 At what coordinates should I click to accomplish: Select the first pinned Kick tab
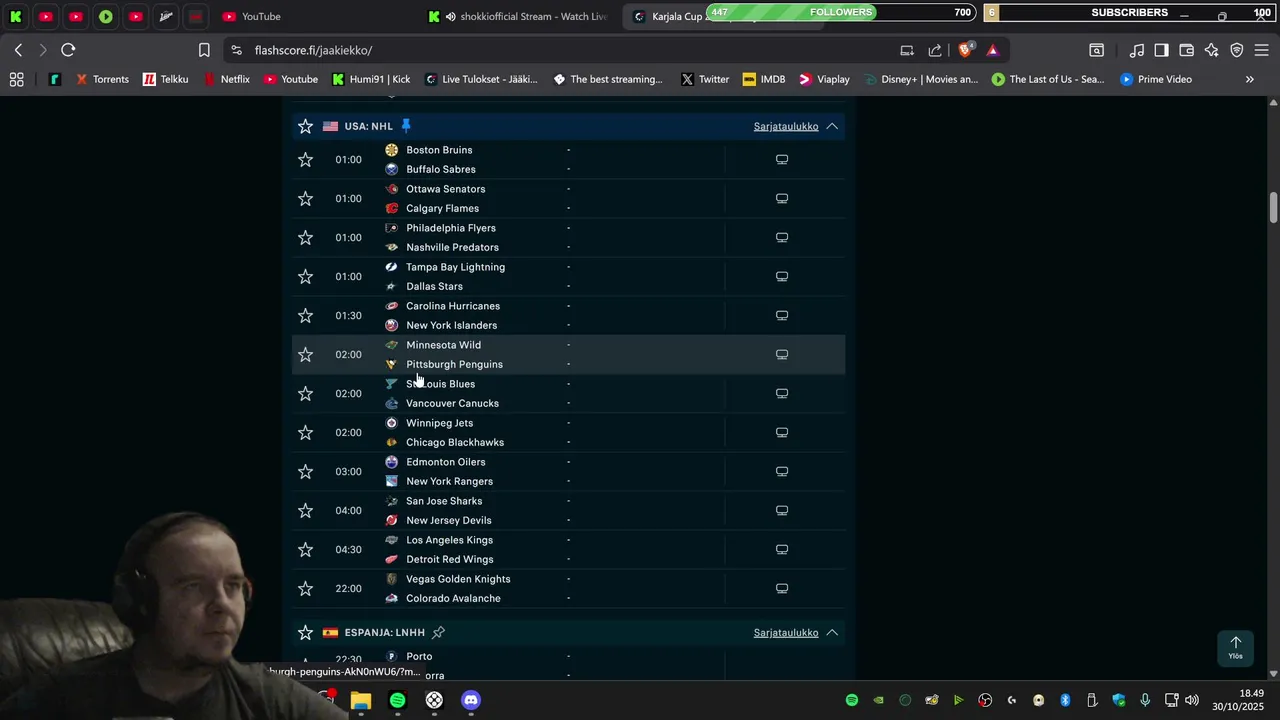[x=16, y=16]
